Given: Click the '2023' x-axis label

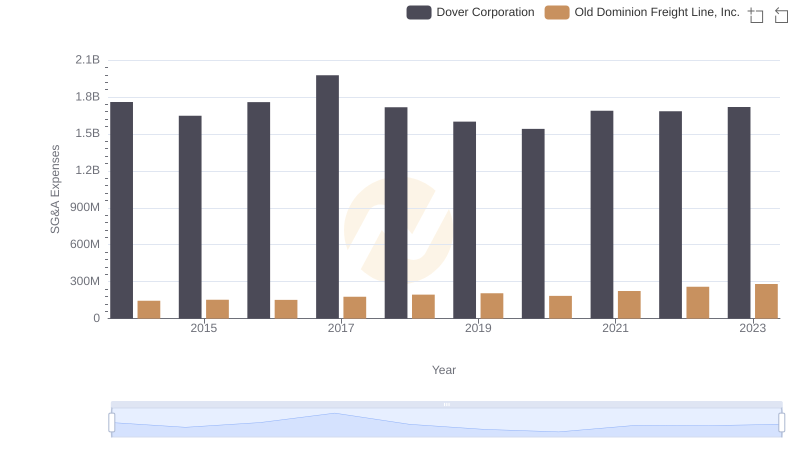Looking at the screenshot, I should 753,328.
